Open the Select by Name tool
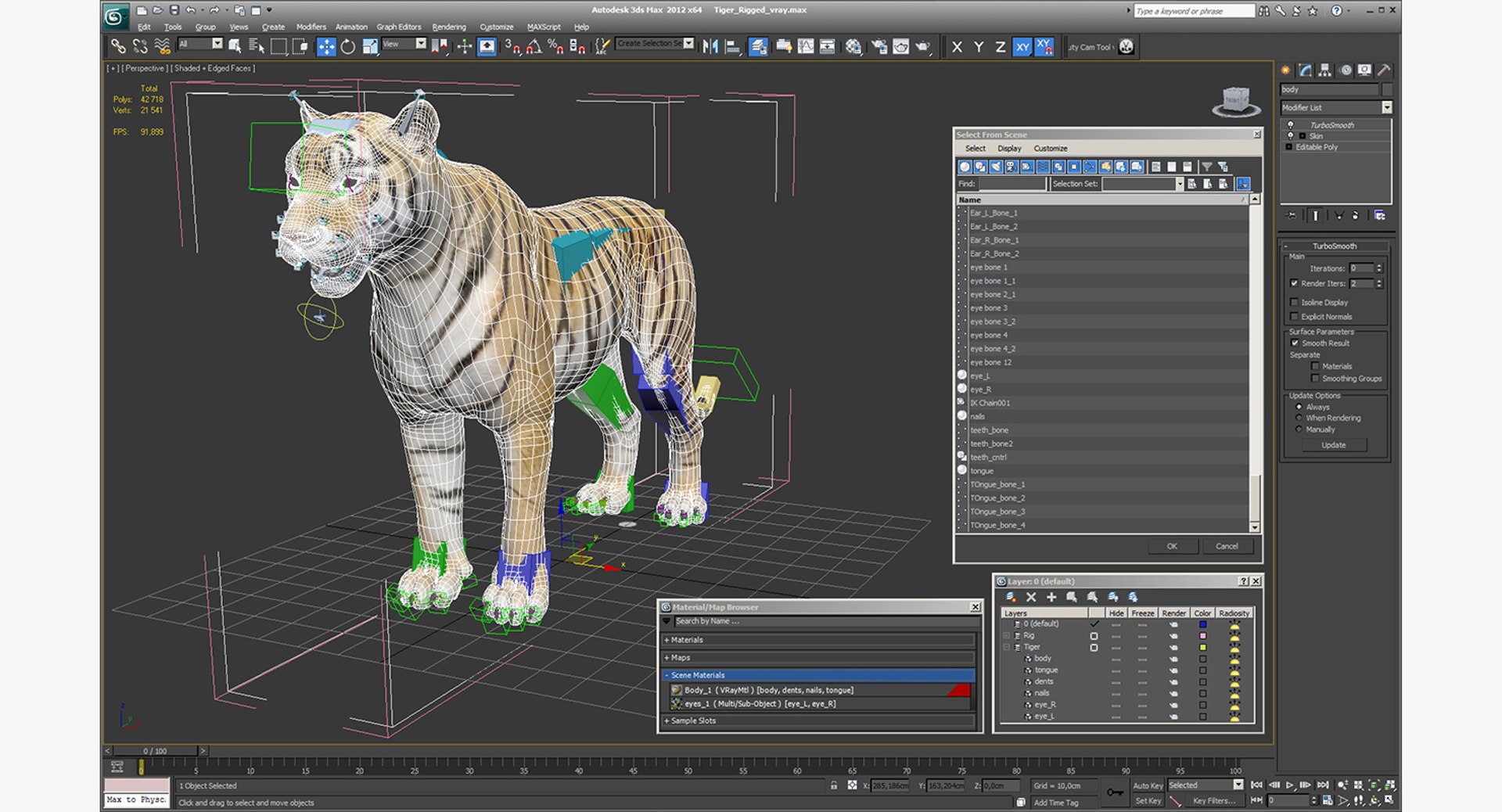 256,47
